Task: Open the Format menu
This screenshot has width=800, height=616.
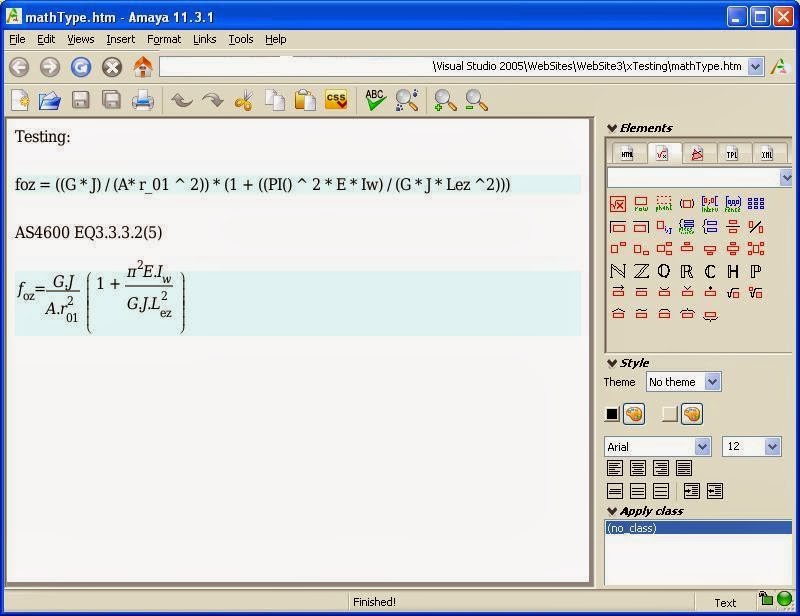Action: click(x=164, y=39)
